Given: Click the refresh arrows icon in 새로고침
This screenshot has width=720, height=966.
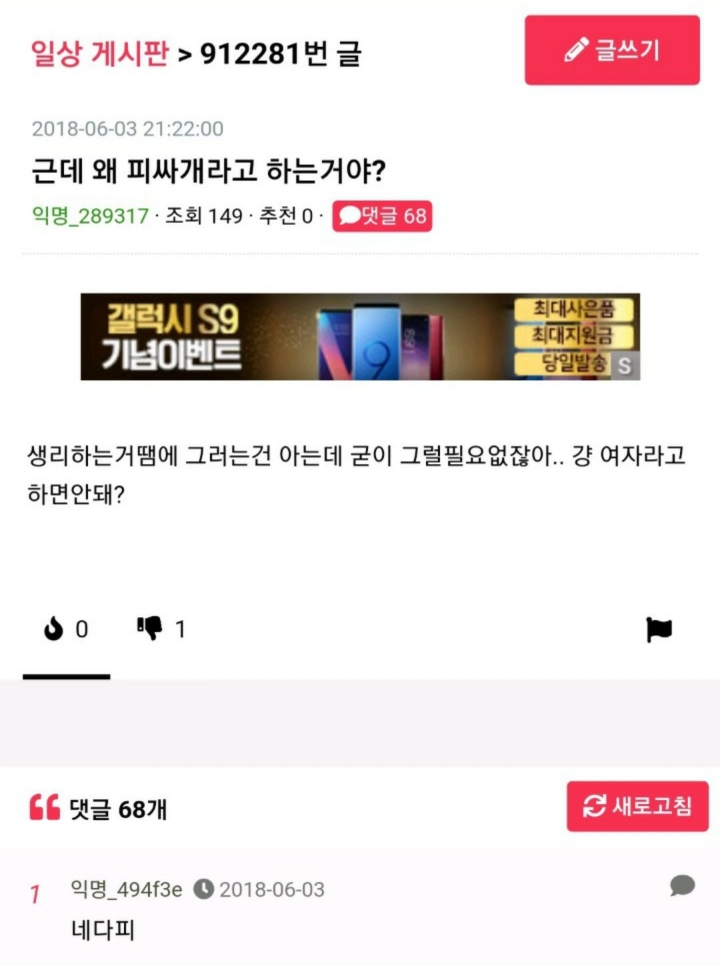Looking at the screenshot, I should point(594,806).
